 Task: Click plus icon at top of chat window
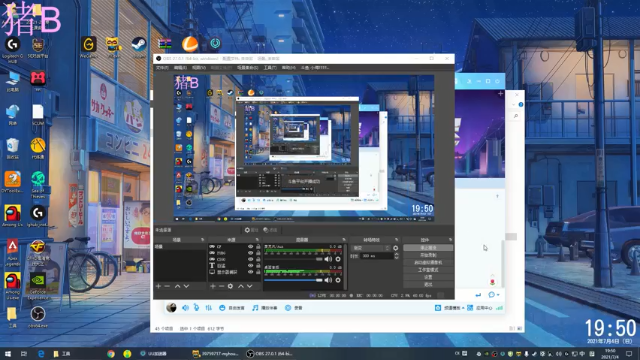(500, 94)
